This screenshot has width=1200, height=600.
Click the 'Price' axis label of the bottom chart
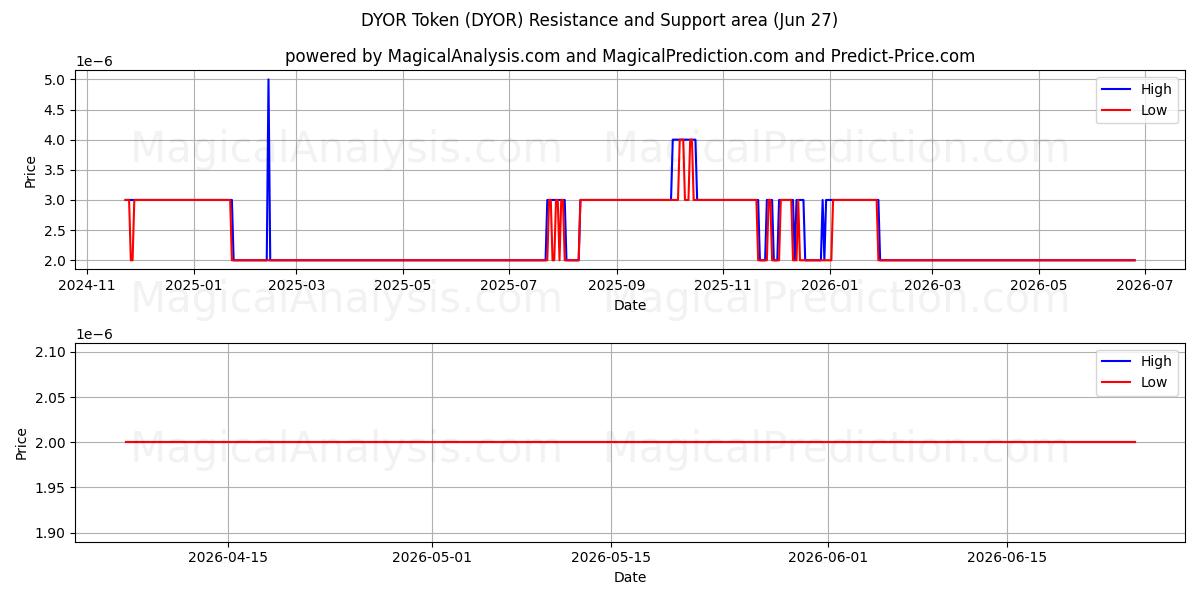(x=22, y=442)
